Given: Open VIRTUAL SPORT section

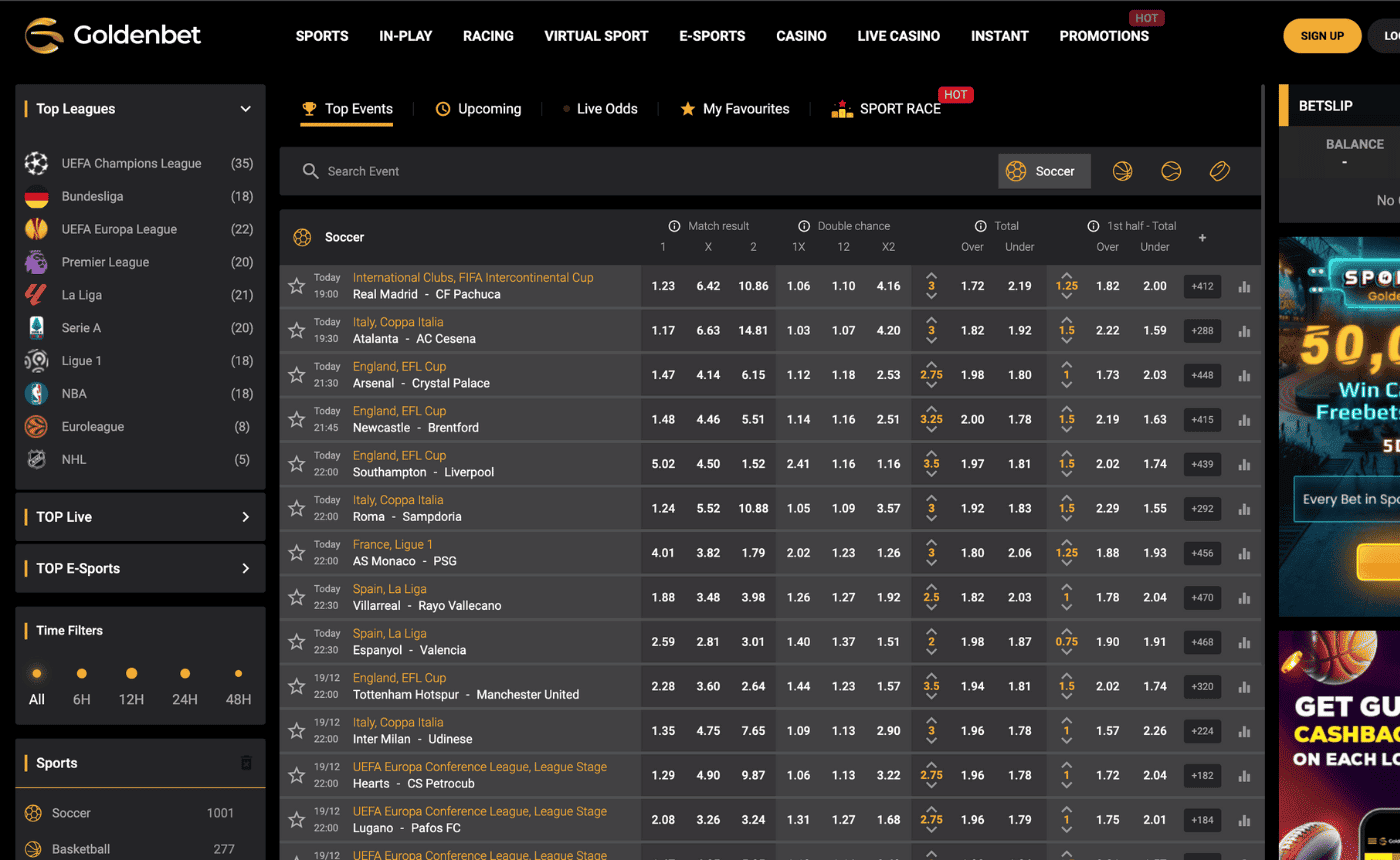Looking at the screenshot, I should point(596,36).
